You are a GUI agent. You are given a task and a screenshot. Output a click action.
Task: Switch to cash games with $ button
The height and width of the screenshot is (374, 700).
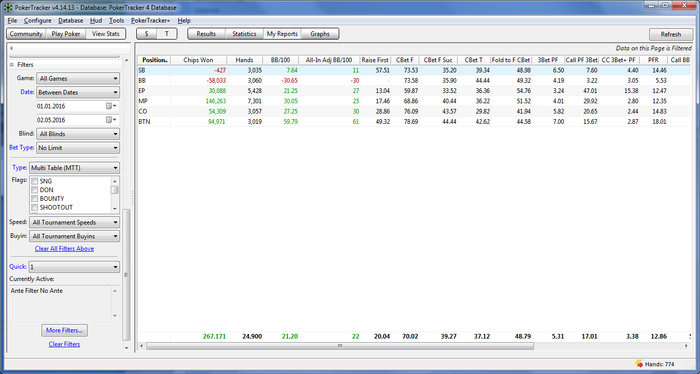tap(146, 34)
